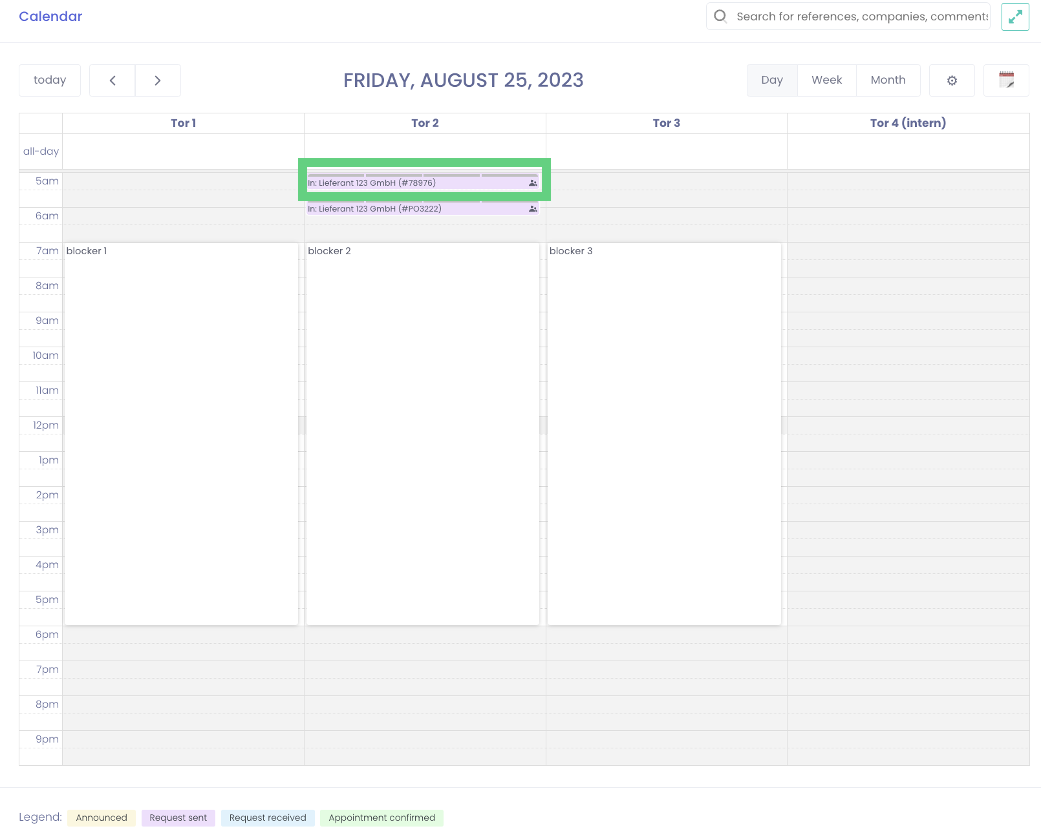Switch to Week view
Viewport: 1062px width, 834px height.
[827, 81]
